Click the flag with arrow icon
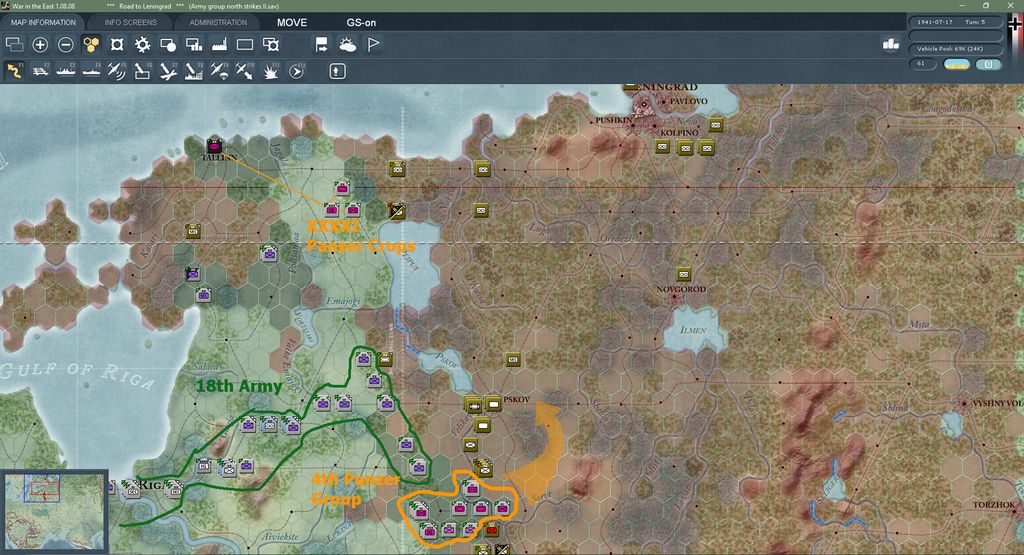 click(321, 44)
